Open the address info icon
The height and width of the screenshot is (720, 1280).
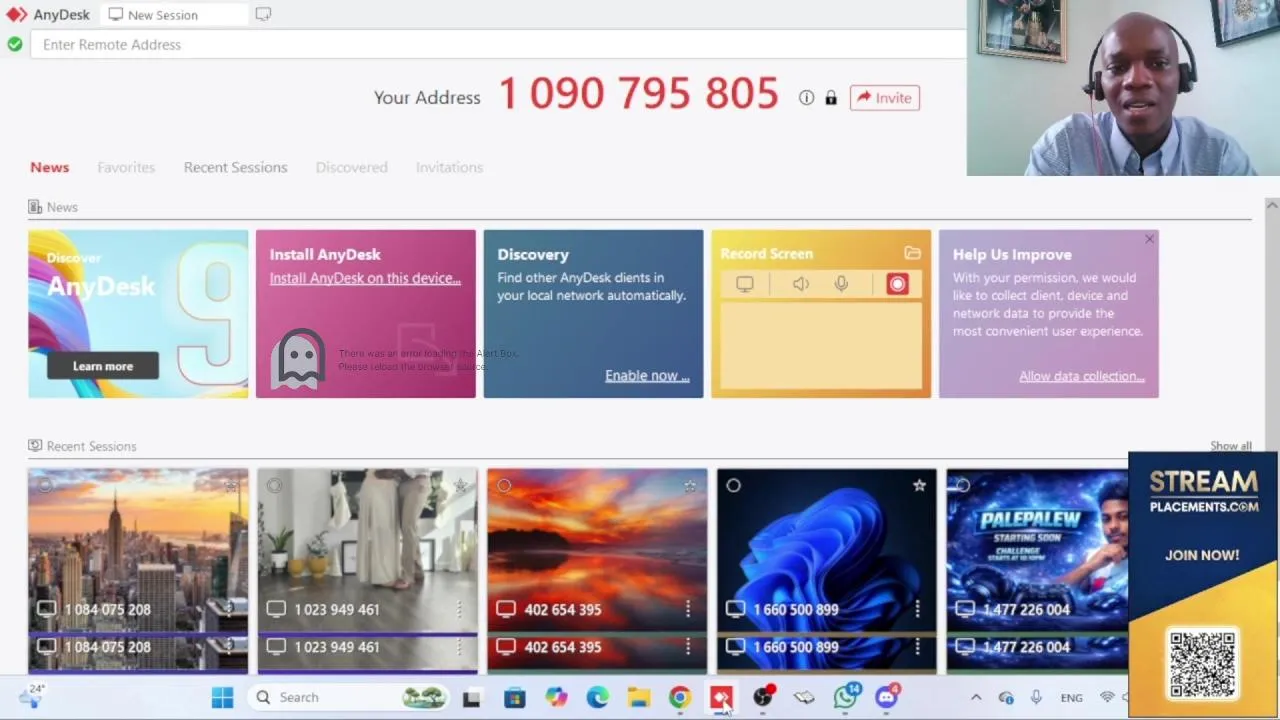tap(806, 98)
